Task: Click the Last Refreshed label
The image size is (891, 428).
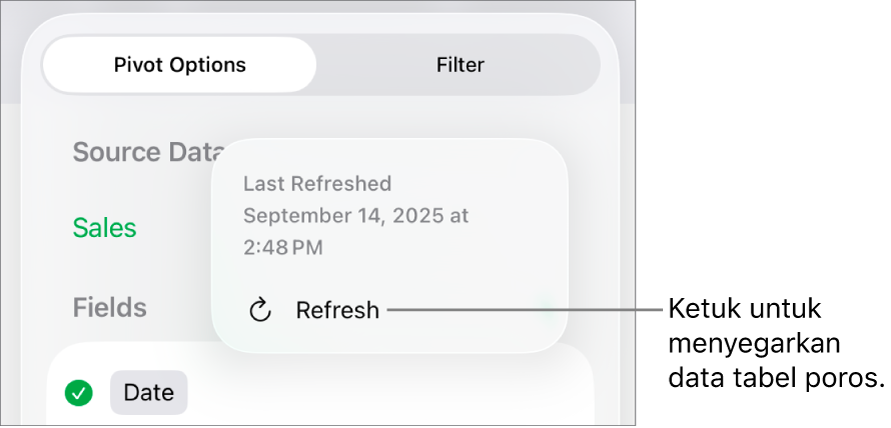Action: (317, 184)
